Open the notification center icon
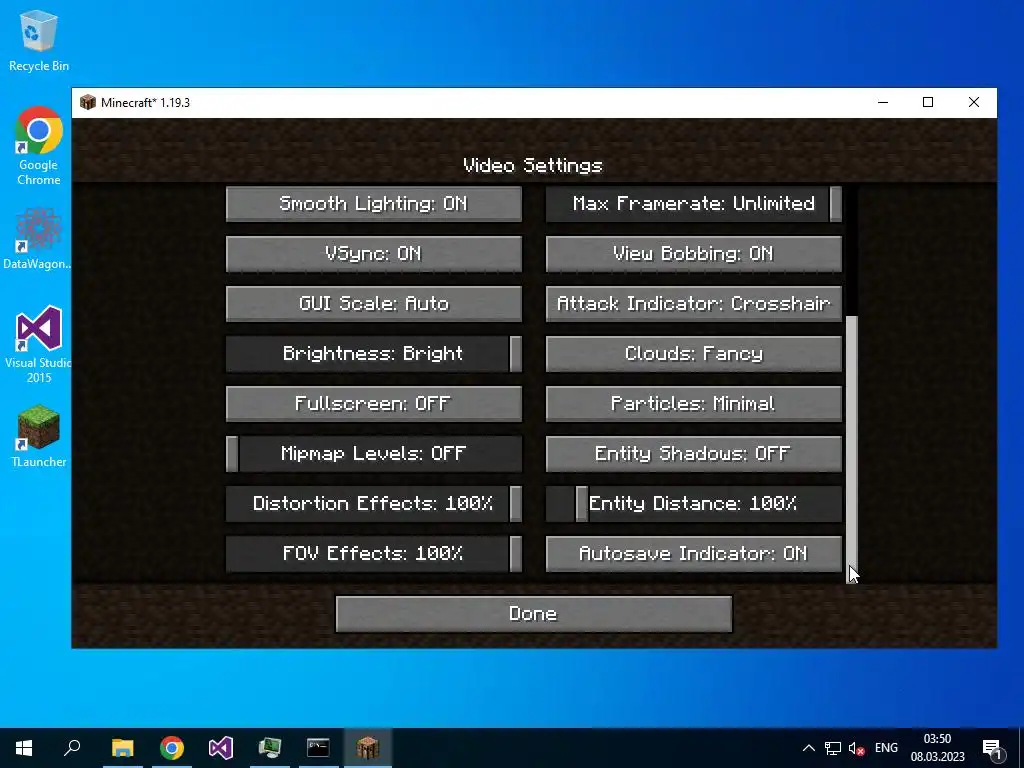Screen dimensions: 1024x768 [992, 749]
